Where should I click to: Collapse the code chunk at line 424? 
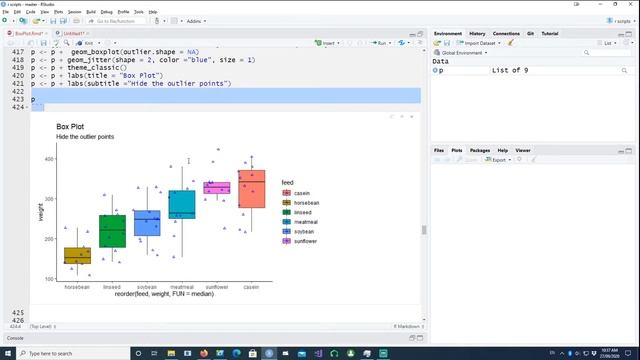pos(27,107)
